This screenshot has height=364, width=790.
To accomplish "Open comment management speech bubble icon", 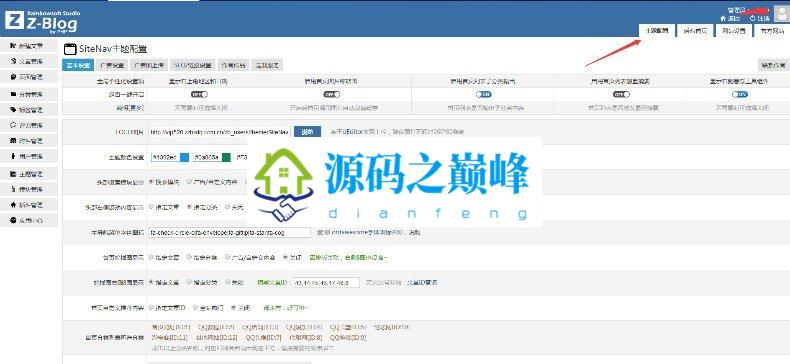I will (13, 125).
